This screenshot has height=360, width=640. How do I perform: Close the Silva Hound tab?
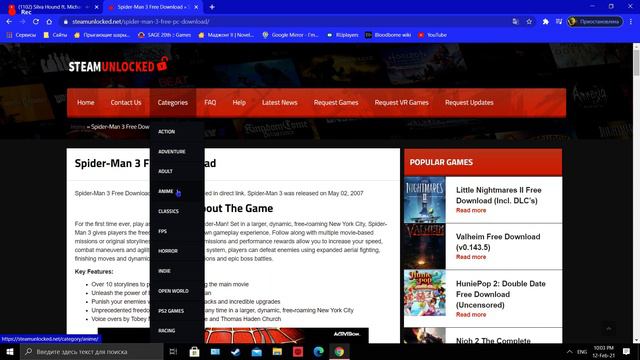(96, 7)
